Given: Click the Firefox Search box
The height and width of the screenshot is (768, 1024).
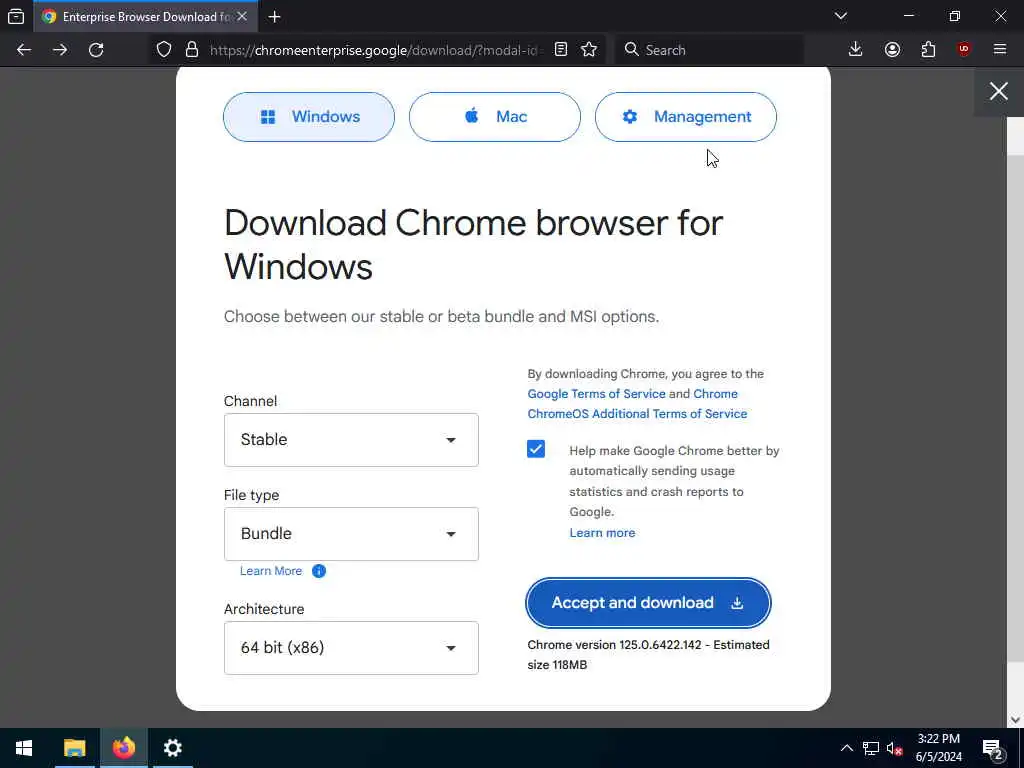Looking at the screenshot, I should (x=709, y=50).
